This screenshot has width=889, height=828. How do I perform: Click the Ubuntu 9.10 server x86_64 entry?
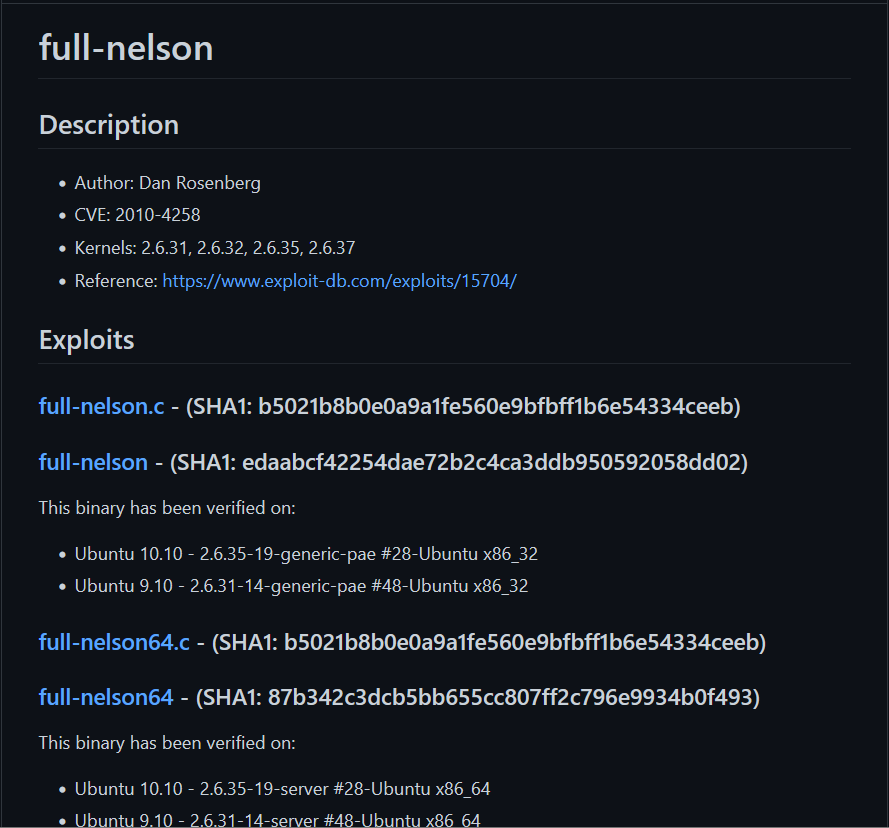point(277,820)
